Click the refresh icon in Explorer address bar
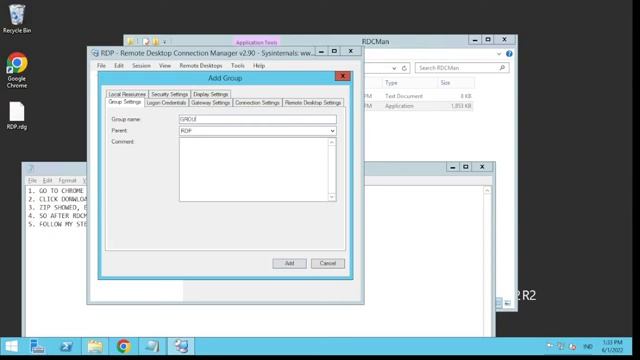Viewport: 640px width, 360px height. coord(404,68)
